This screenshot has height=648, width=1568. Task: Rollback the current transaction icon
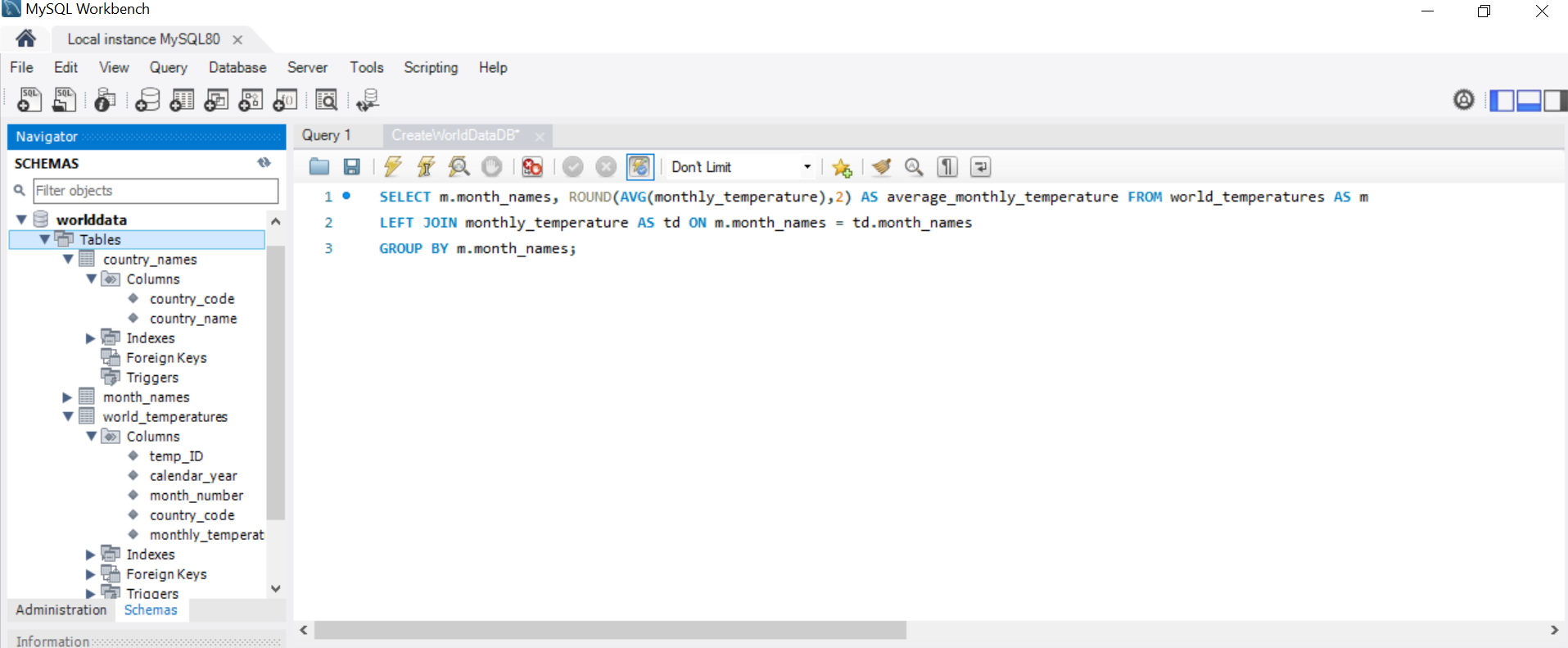(606, 167)
